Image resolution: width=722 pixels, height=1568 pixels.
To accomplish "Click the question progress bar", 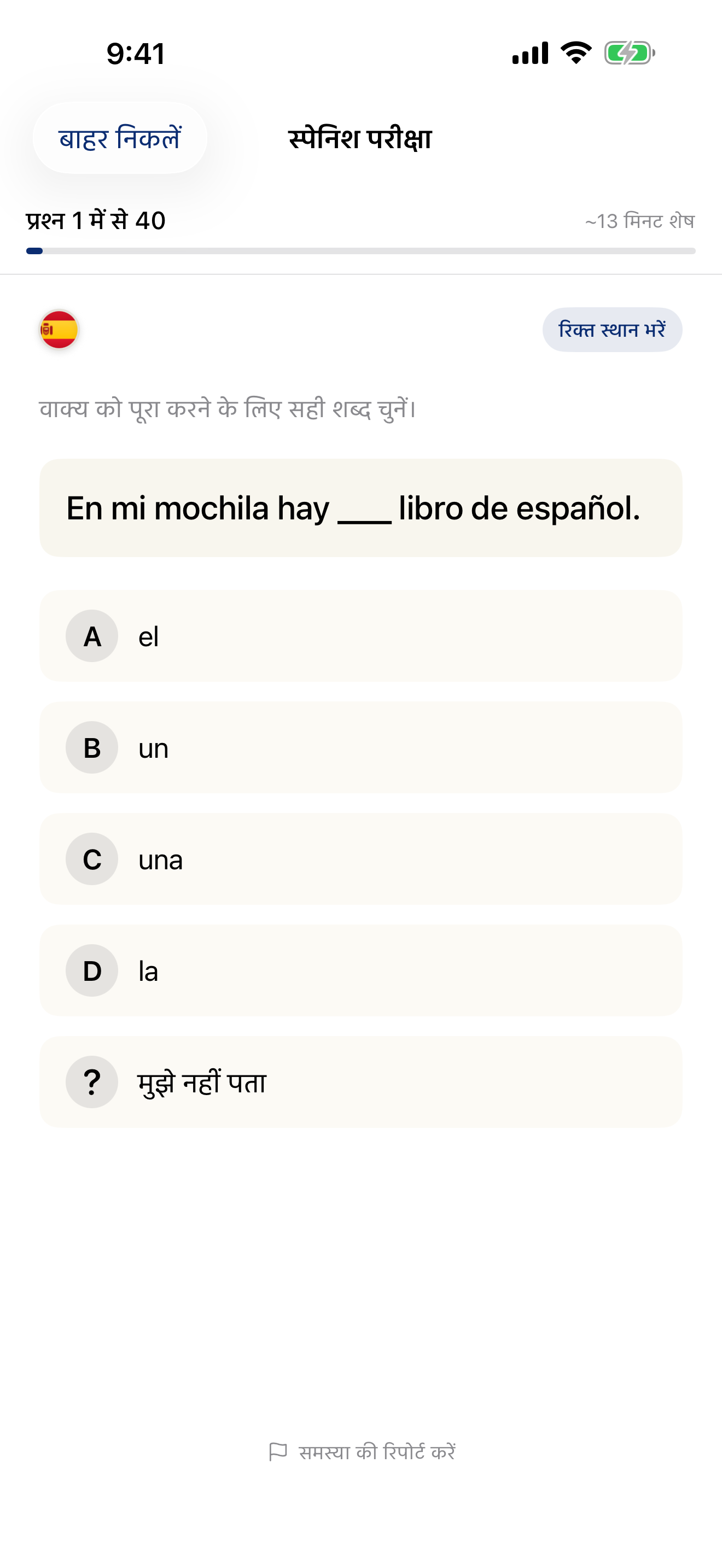I will (x=360, y=251).
